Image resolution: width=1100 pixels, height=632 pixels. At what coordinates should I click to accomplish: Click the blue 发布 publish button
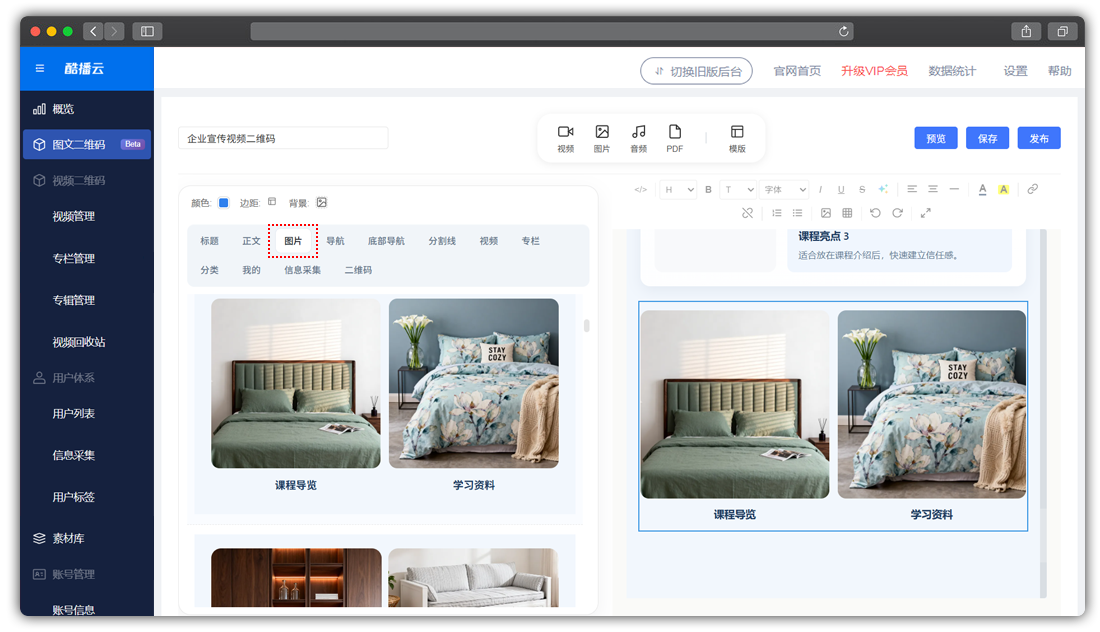click(1039, 139)
